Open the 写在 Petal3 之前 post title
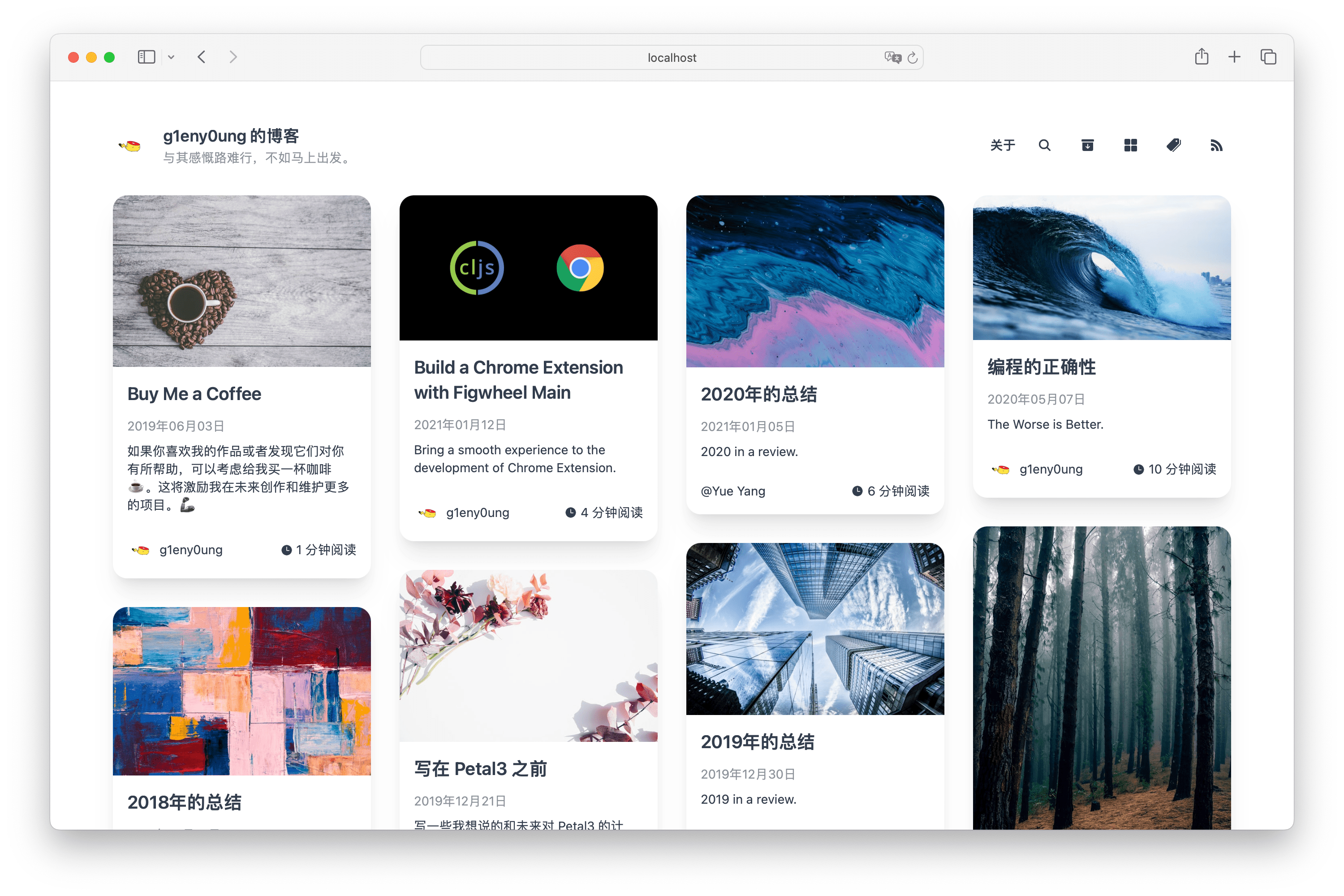The height and width of the screenshot is (896, 1344). [x=481, y=769]
